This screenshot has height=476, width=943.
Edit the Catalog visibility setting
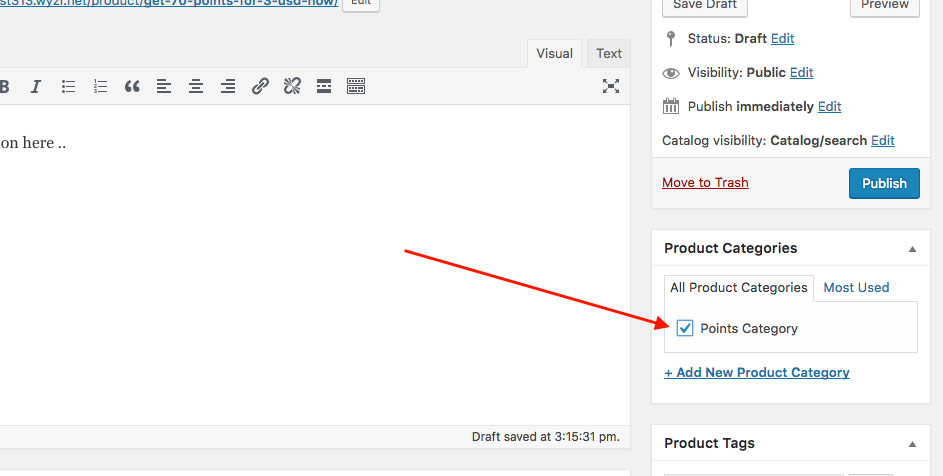click(882, 140)
